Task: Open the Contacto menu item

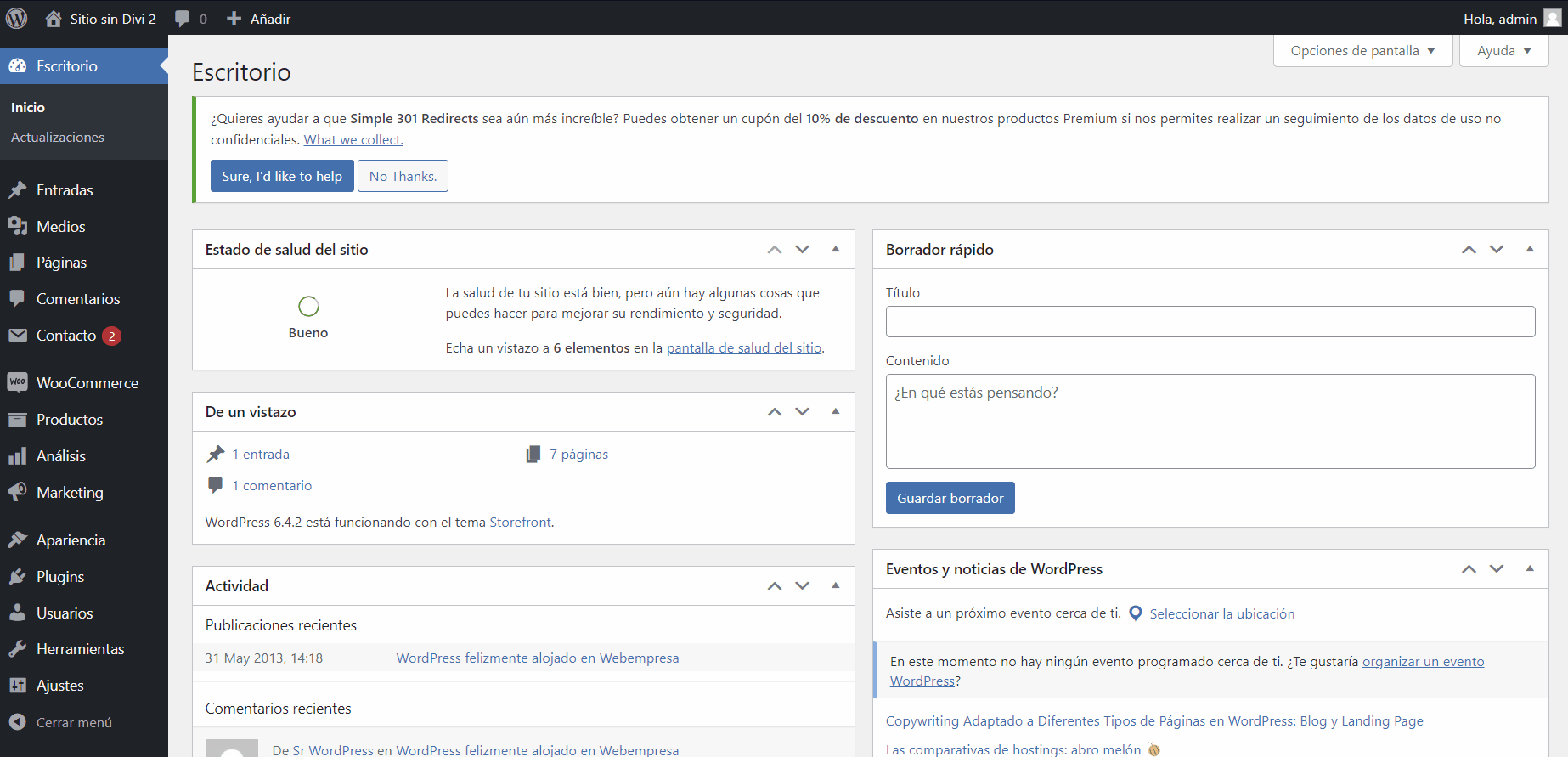Action: [x=66, y=336]
